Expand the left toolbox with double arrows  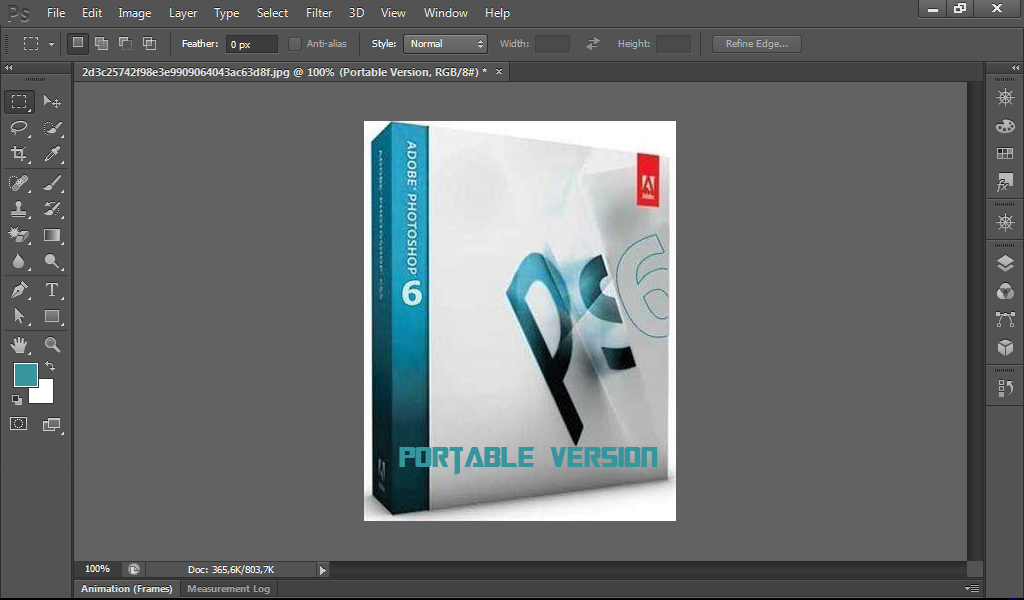(8, 68)
